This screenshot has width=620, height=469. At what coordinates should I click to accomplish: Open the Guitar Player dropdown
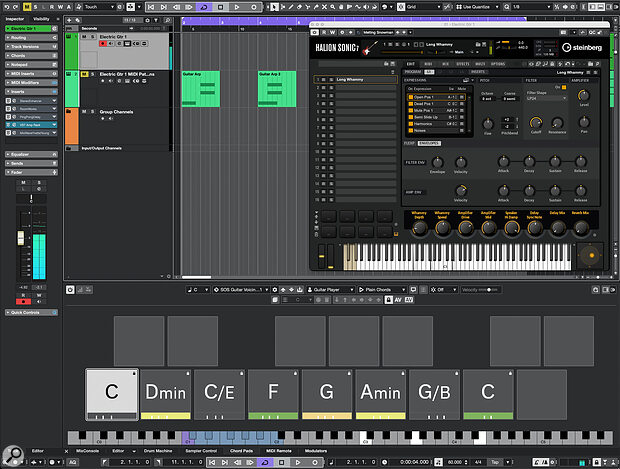click(330, 289)
